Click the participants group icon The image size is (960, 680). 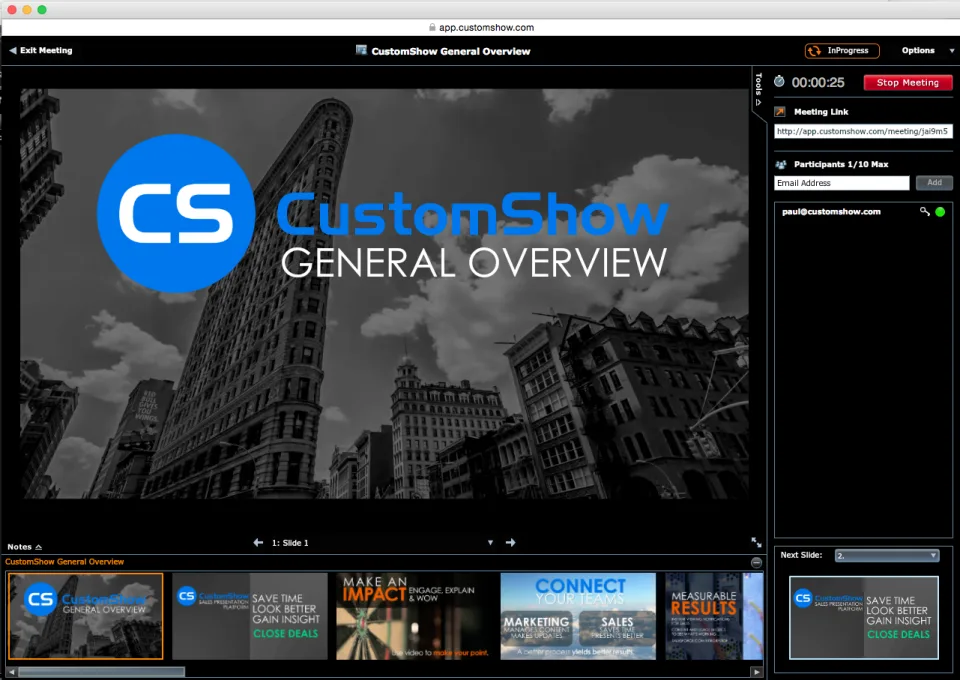[781, 164]
